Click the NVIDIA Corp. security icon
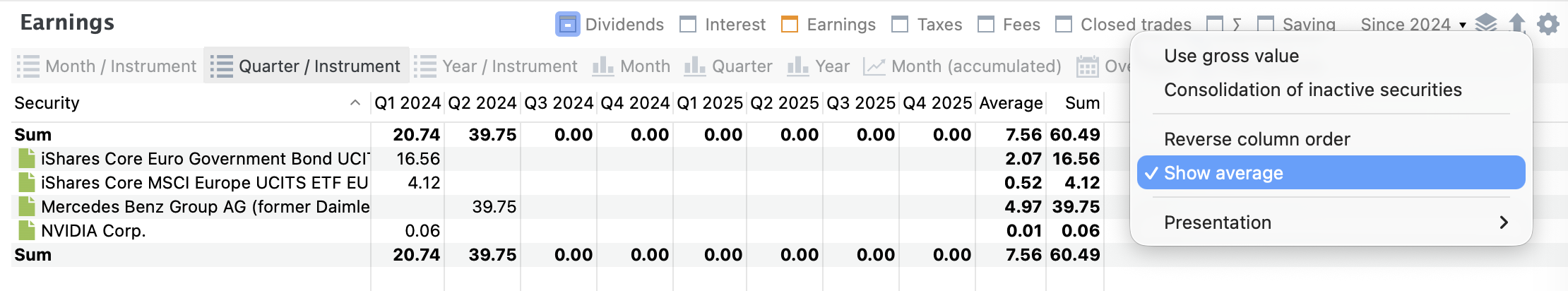The image size is (1568, 291). [x=27, y=230]
